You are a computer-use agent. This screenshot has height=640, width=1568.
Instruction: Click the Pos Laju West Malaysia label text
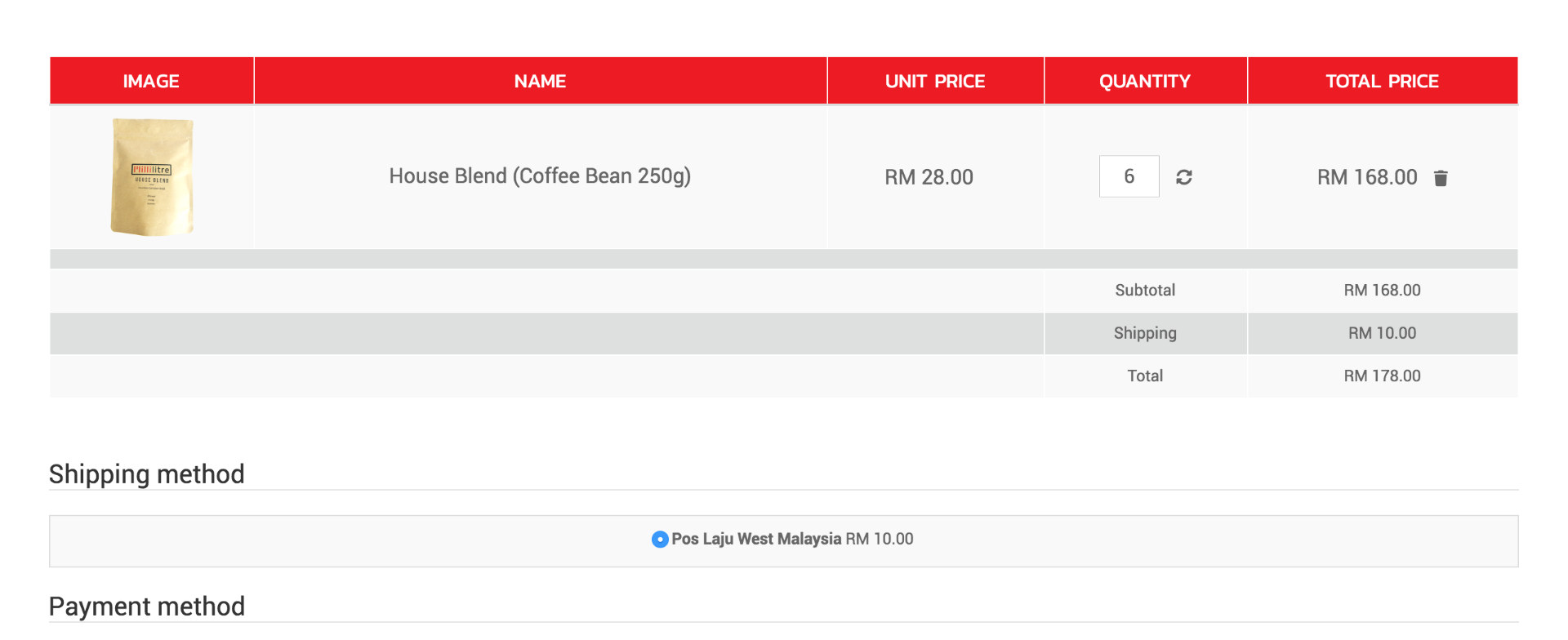[x=756, y=539]
